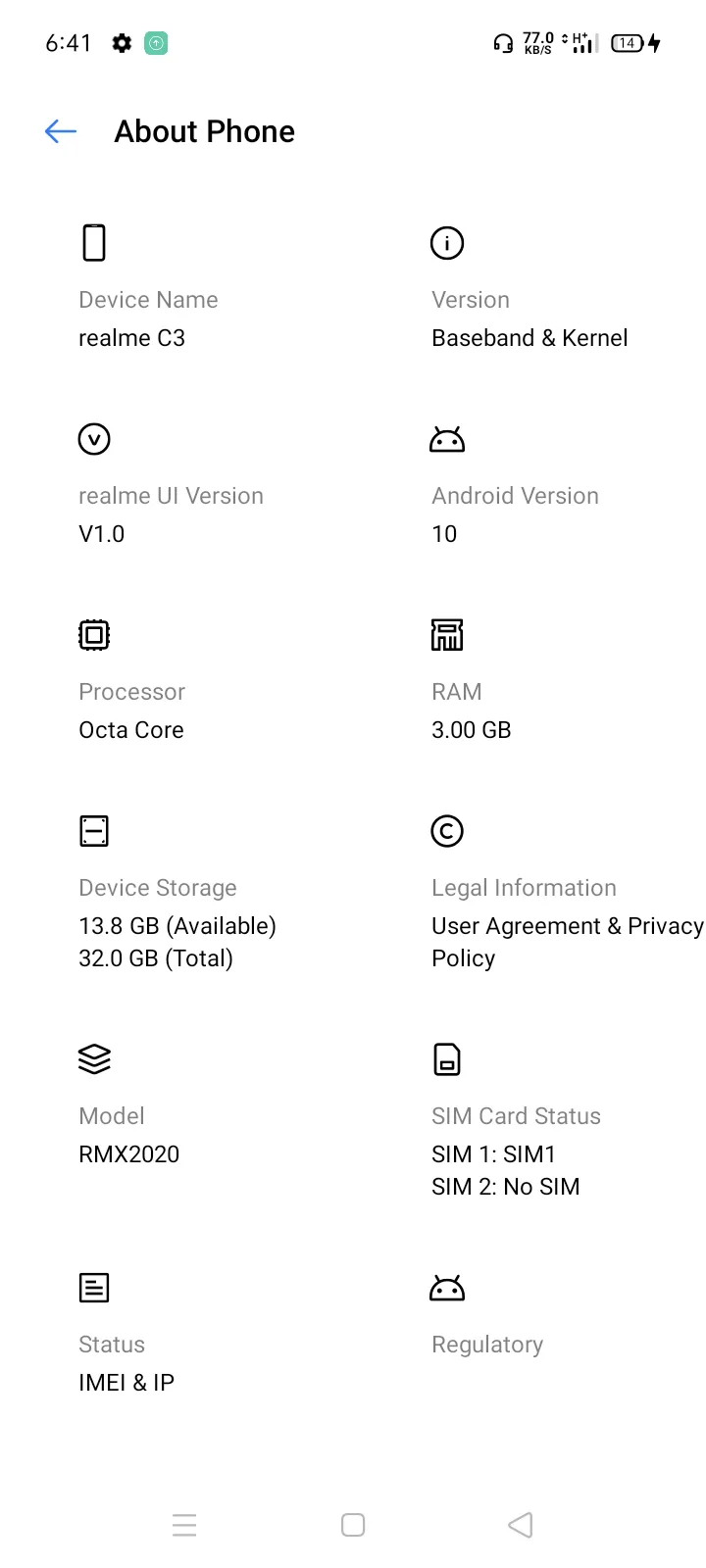Tap the SIM card icon above SIM Card Status
The image size is (706, 1568).
(x=447, y=1059)
